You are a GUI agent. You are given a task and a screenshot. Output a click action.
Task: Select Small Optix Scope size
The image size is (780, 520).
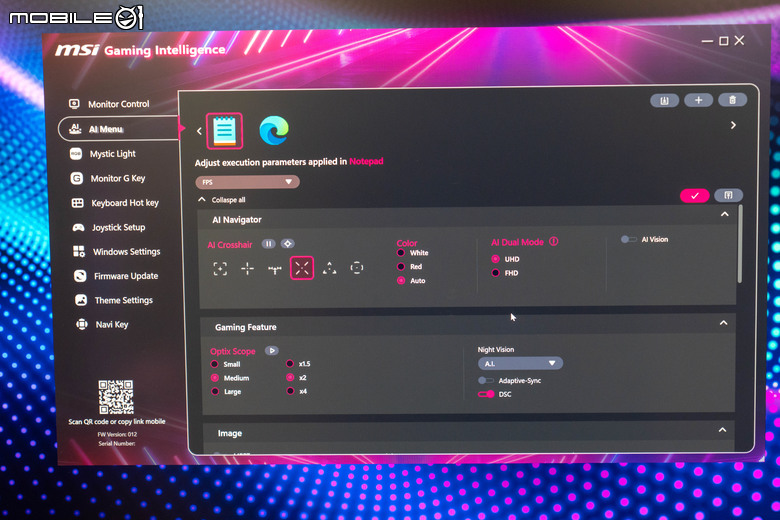214,364
